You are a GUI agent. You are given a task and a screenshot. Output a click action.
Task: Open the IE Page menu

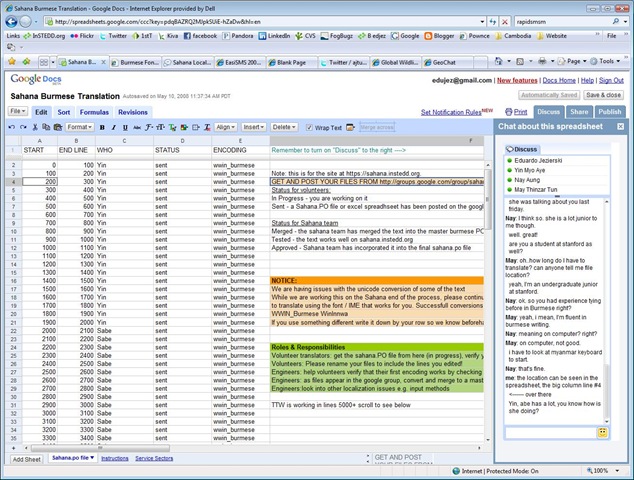(572, 61)
